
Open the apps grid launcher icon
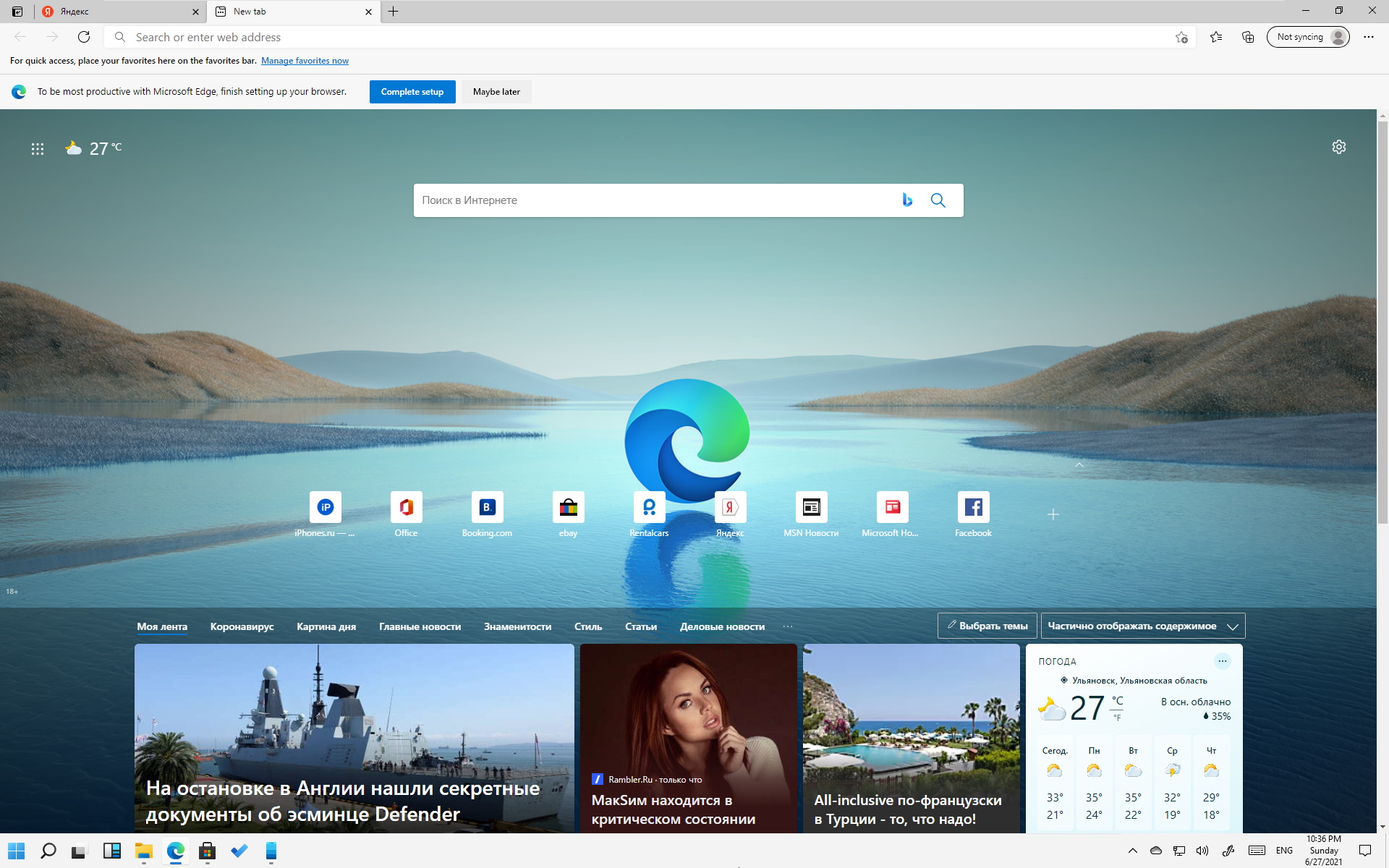[x=38, y=148]
